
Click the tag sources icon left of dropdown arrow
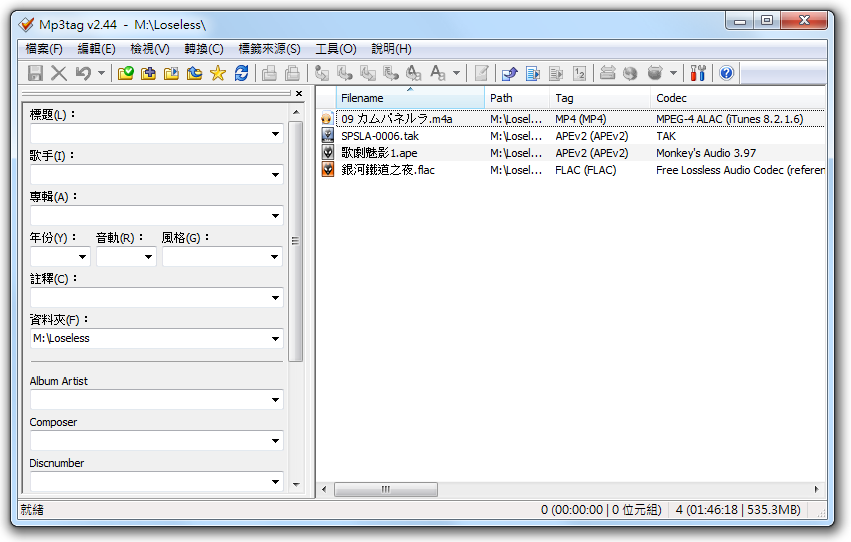click(655, 73)
